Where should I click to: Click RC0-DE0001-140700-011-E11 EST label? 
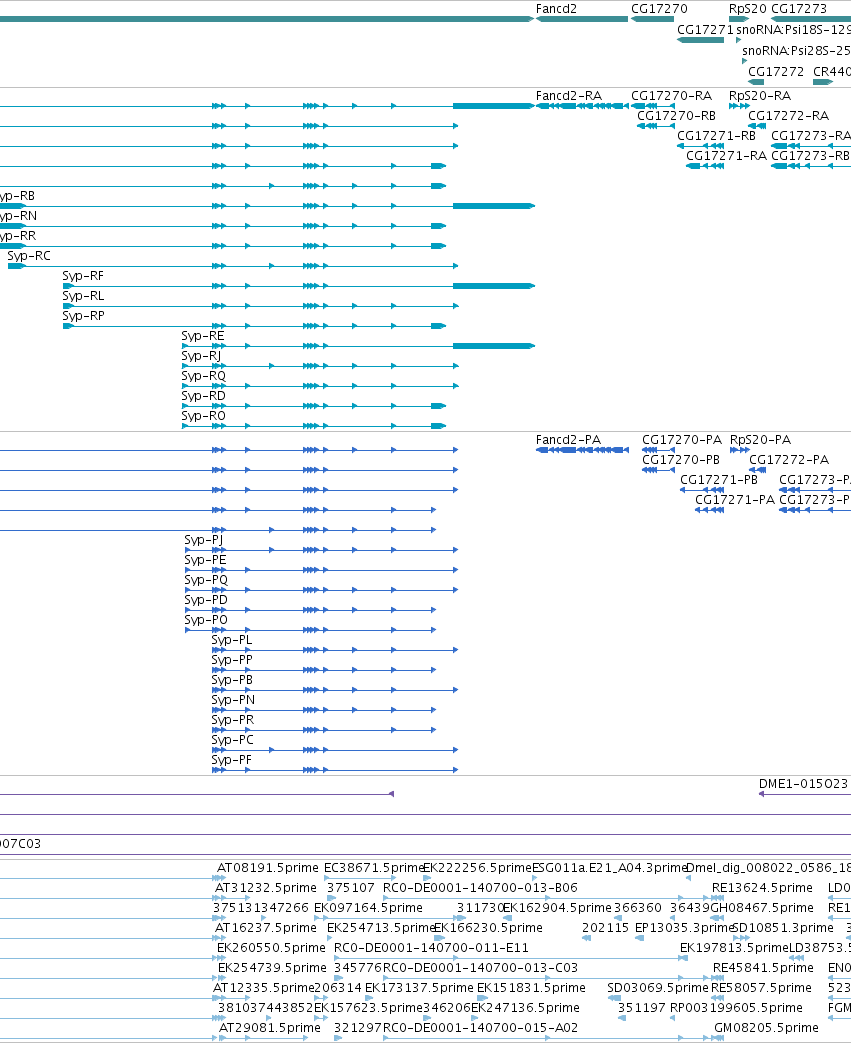coord(431,948)
